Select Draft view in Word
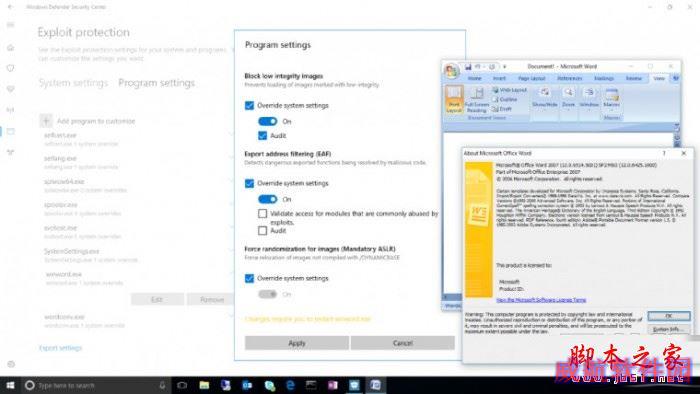The width and height of the screenshot is (700, 394). point(502,108)
